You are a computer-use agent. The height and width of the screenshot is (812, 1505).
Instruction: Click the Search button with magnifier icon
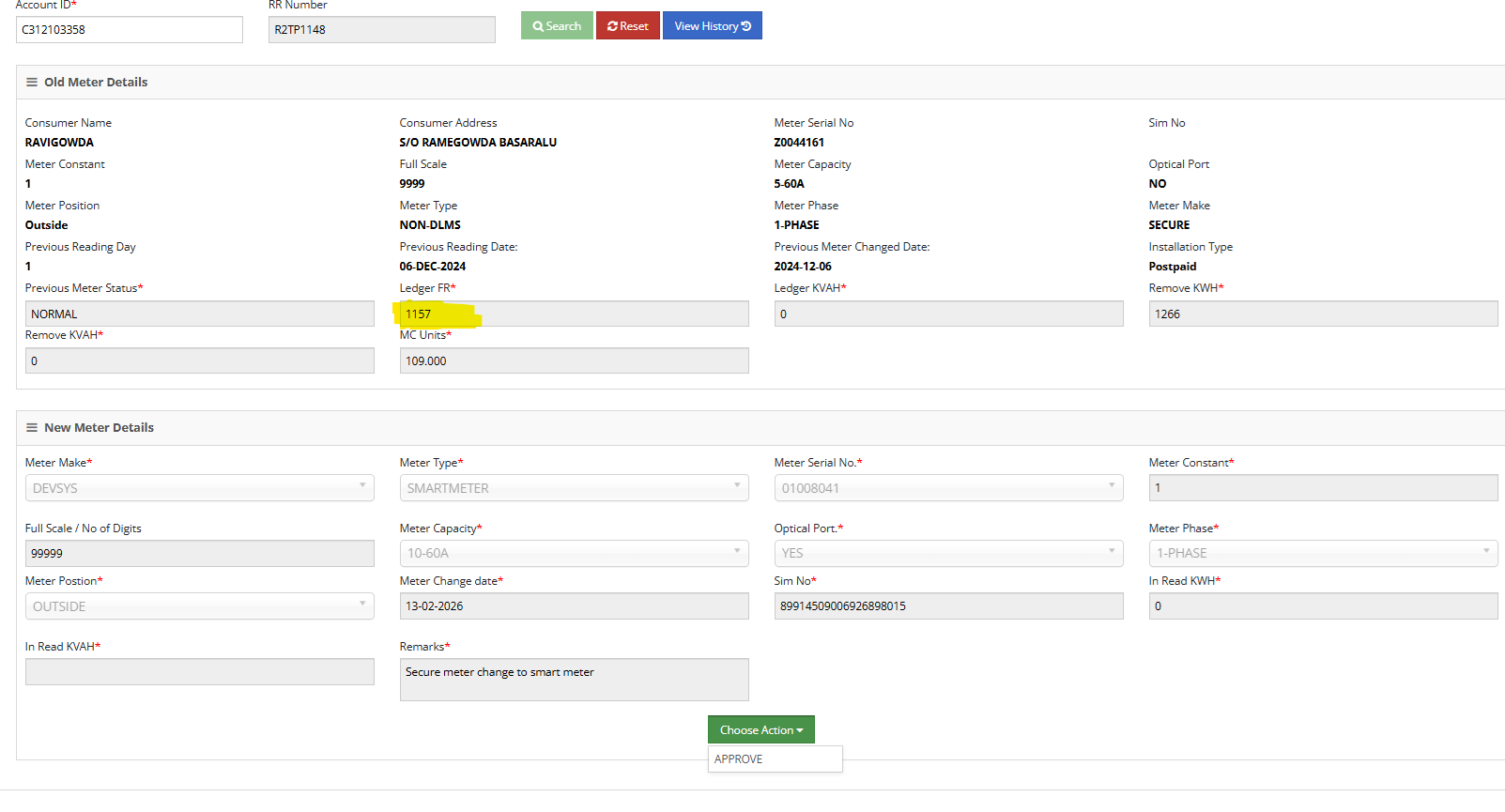click(x=557, y=26)
